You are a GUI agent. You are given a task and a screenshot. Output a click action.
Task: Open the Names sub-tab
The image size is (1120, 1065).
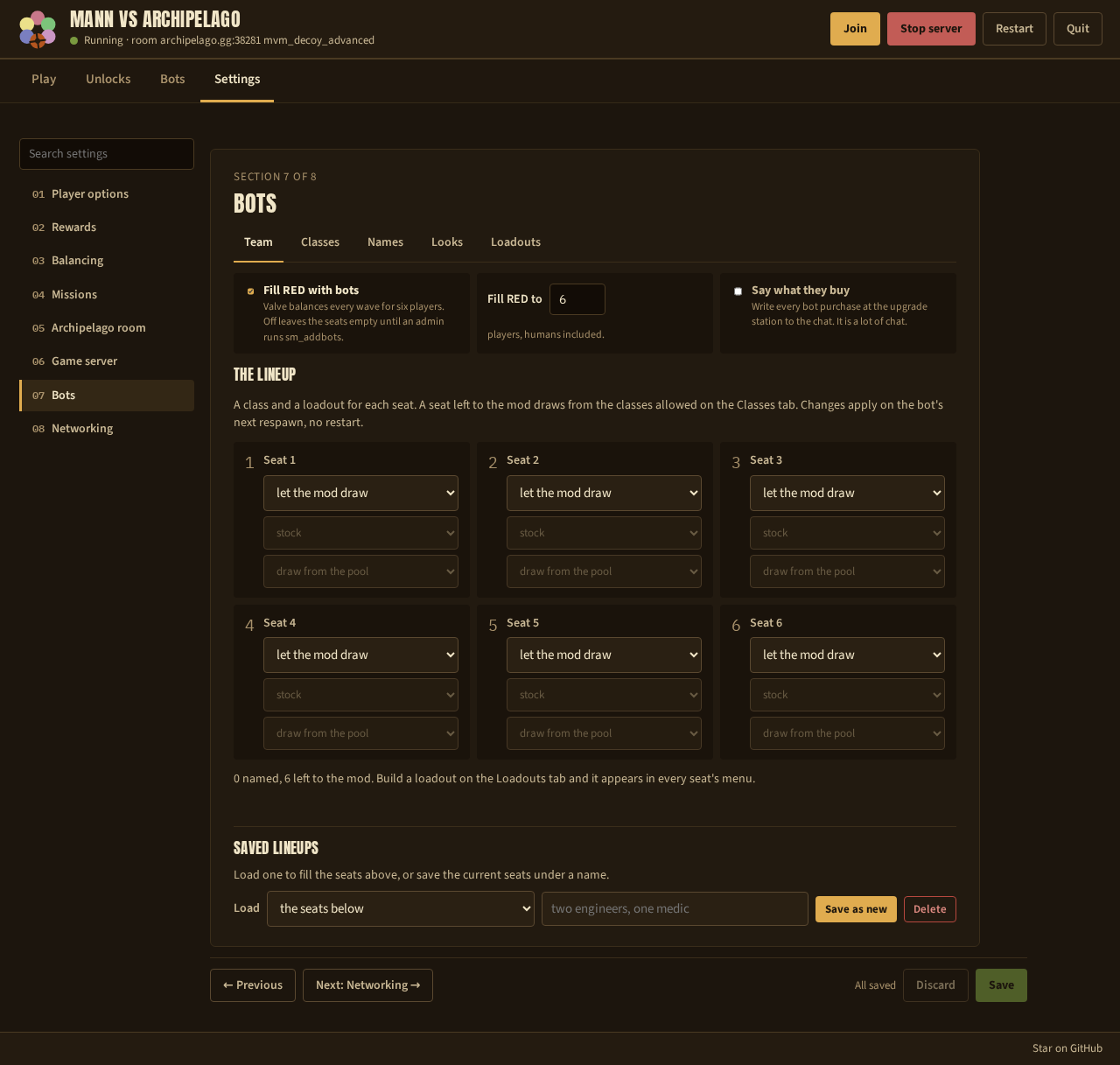point(385,242)
